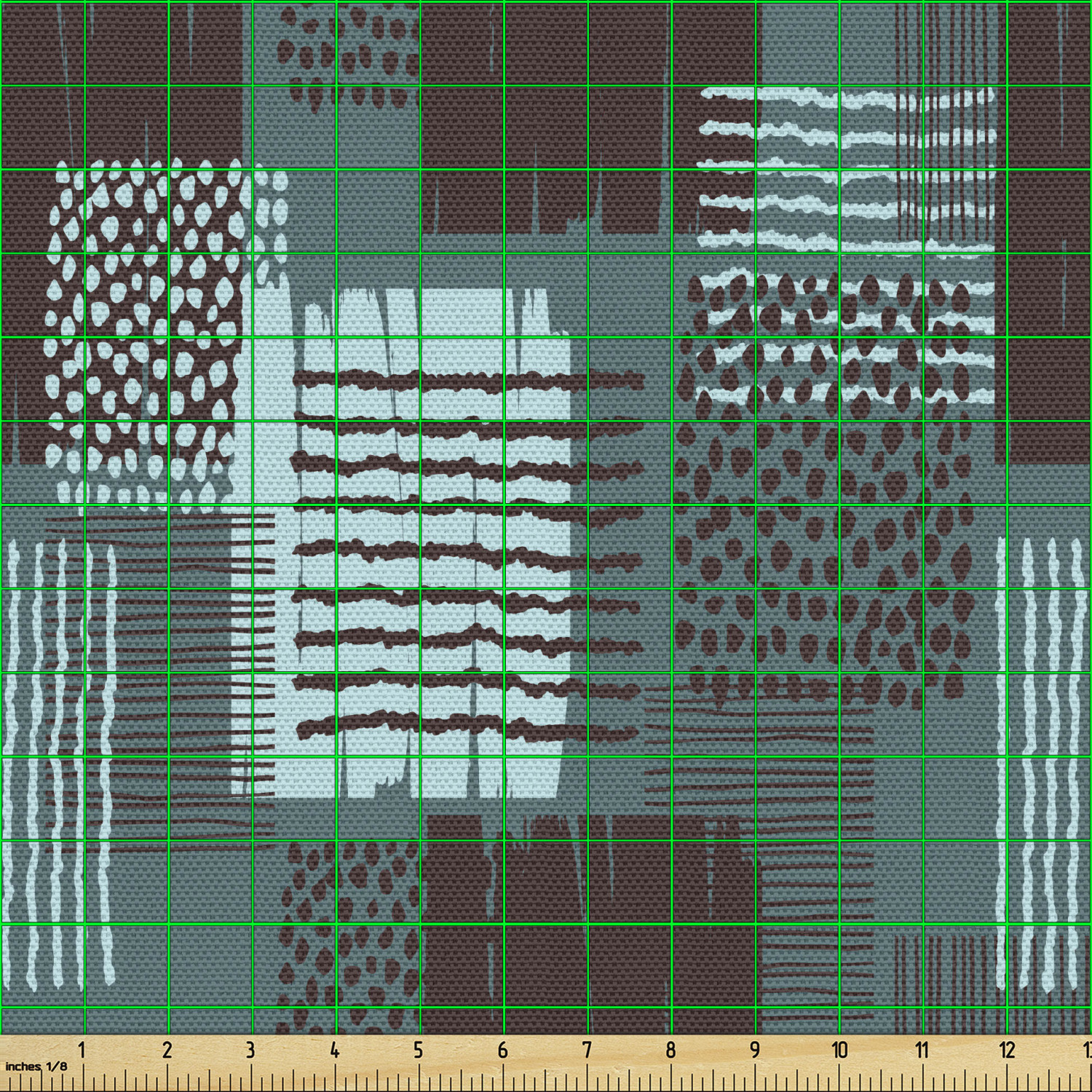Screen dimensions: 1092x1092
Task: Click the number 2 on the ruler
Action: 167,1050
